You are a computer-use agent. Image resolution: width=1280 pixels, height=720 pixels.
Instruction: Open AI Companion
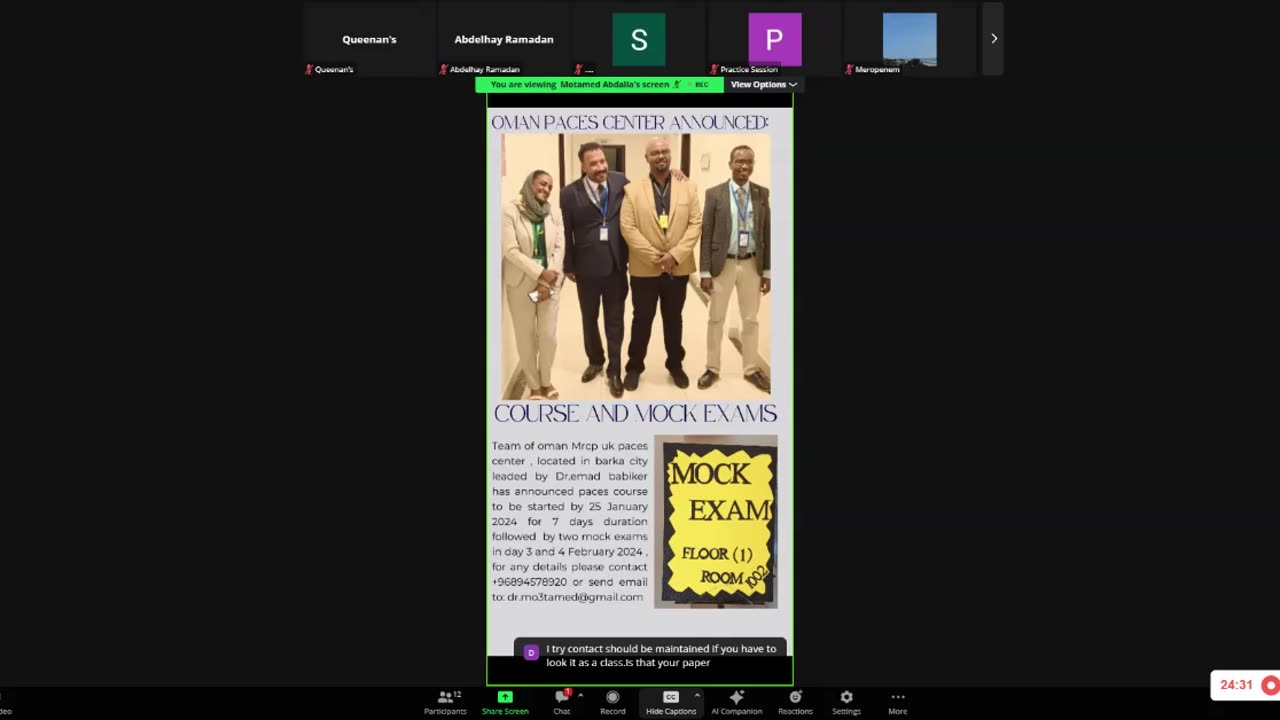[736, 701]
